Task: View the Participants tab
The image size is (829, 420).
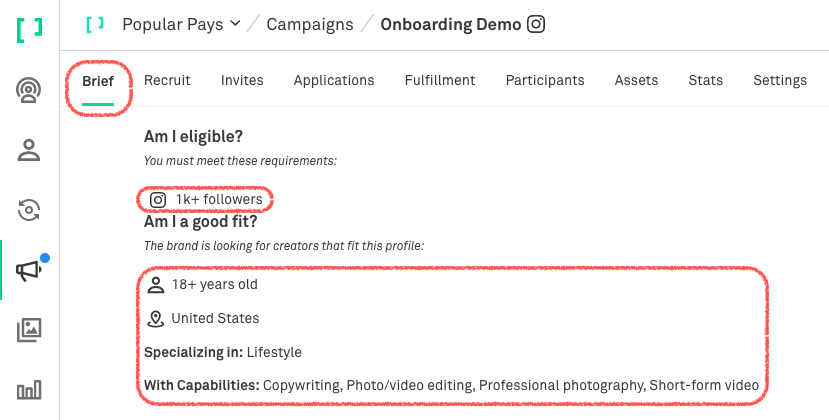Action: (x=545, y=80)
